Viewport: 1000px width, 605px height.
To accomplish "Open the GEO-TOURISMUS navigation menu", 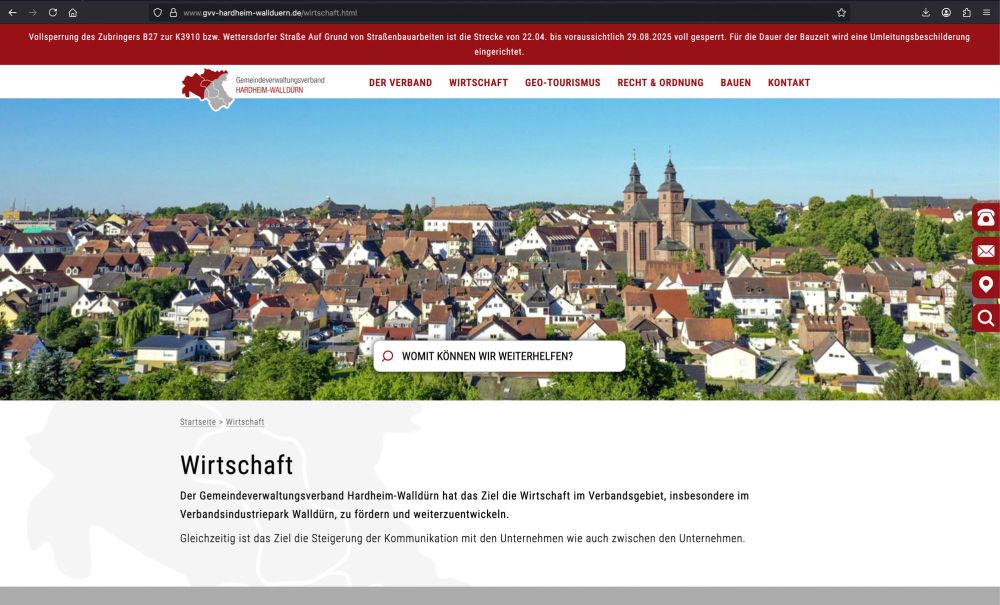I will pos(563,83).
